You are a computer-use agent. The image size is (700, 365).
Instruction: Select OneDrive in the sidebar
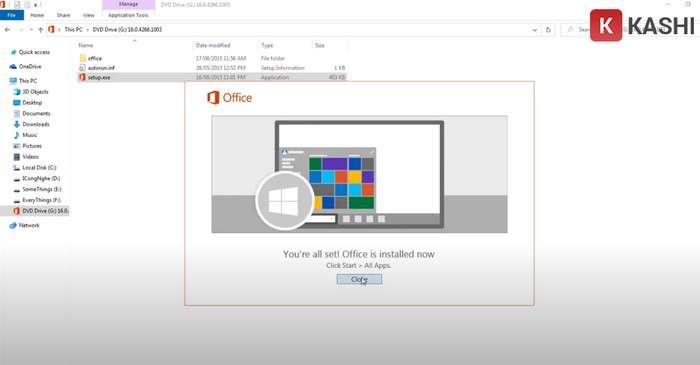30,66
